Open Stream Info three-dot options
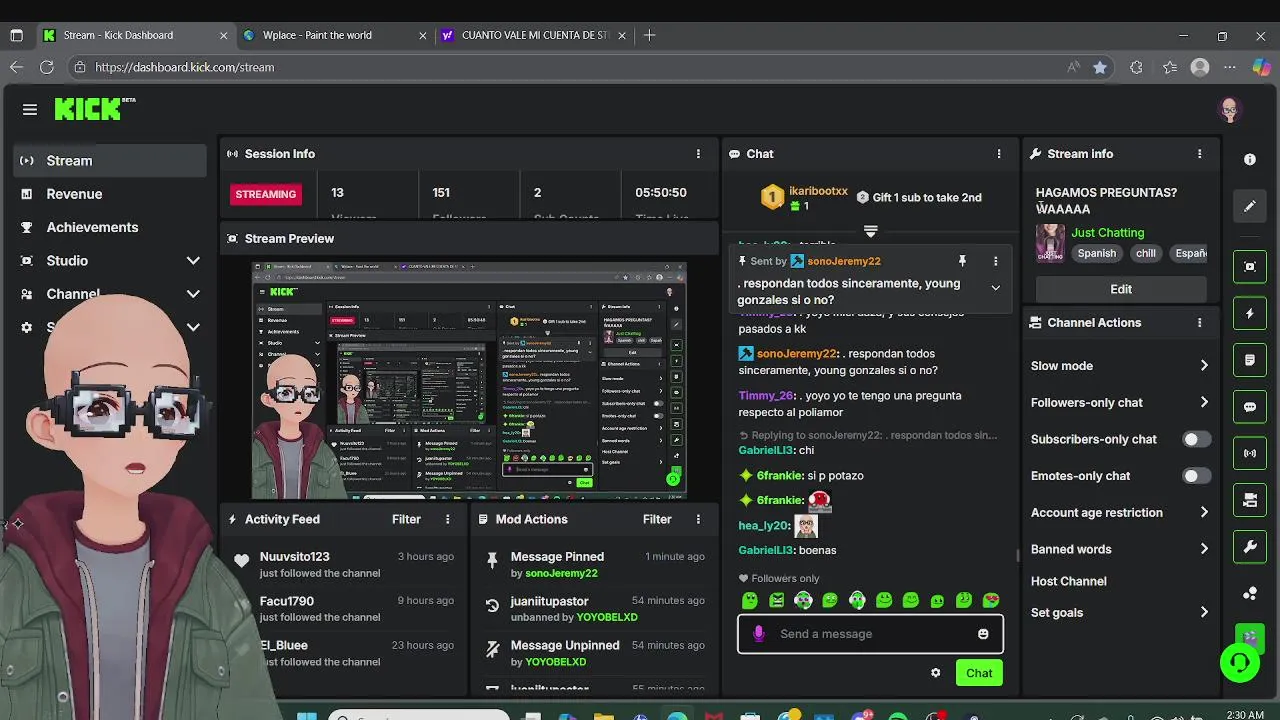The image size is (1280, 720). pyautogui.click(x=1200, y=154)
